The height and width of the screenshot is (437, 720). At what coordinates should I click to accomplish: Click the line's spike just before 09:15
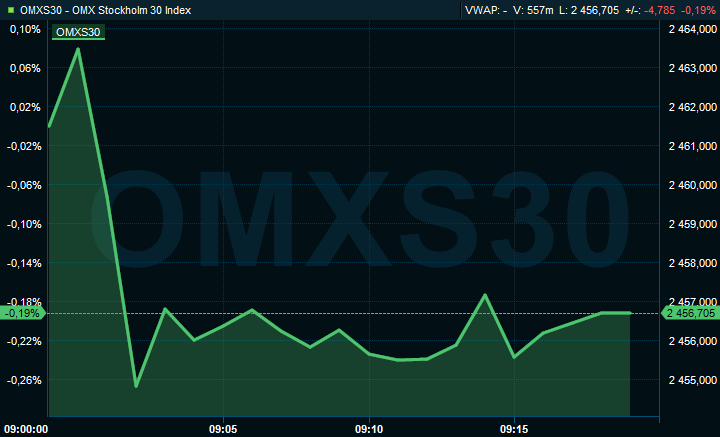coord(485,295)
